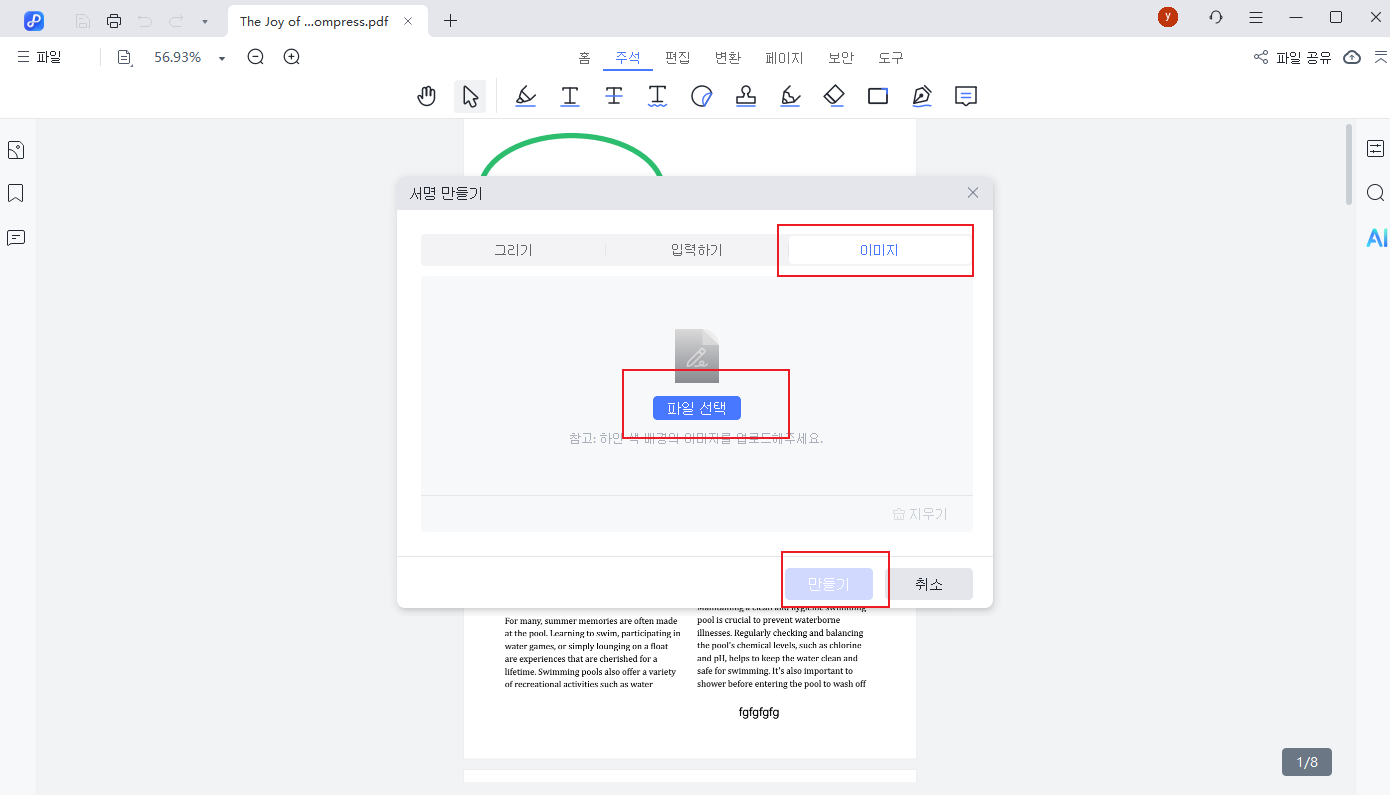Select the Strikethrough annotation tool
The image size is (1390, 795).
click(614, 95)
